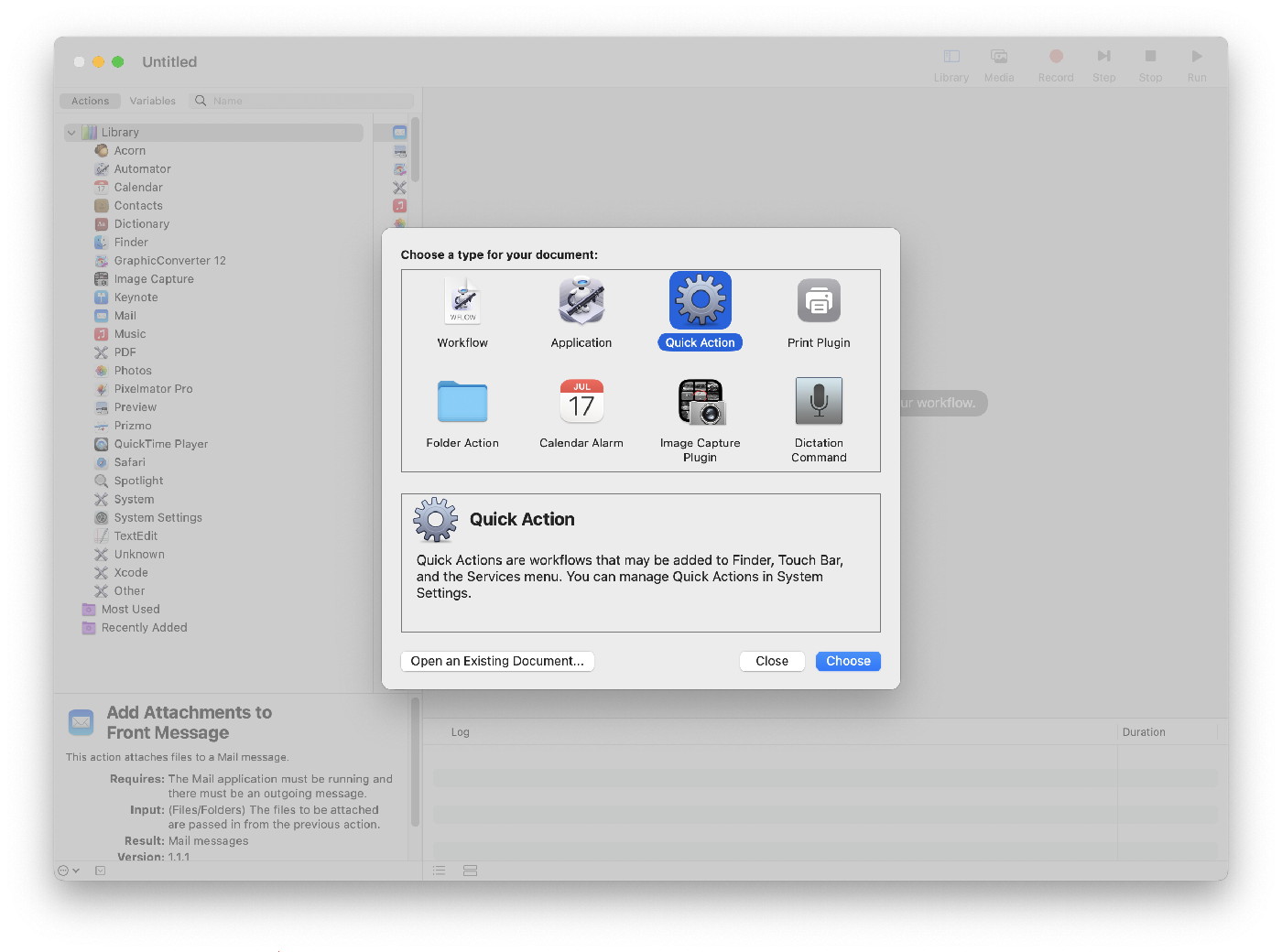Open the Recently Added smart group
This screenshot has height=952, width=1282.
144,628
